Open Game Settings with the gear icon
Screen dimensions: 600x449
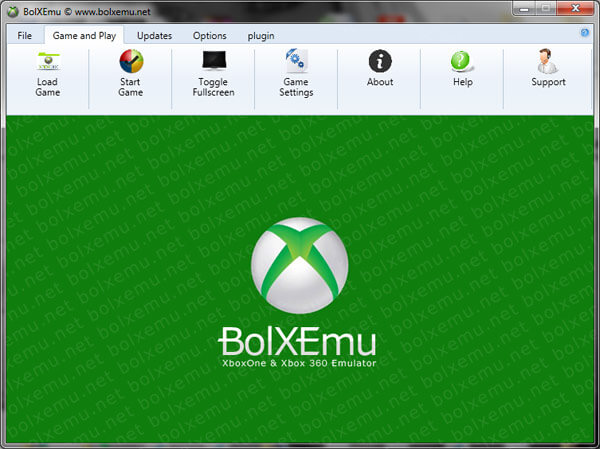[296, 60]
